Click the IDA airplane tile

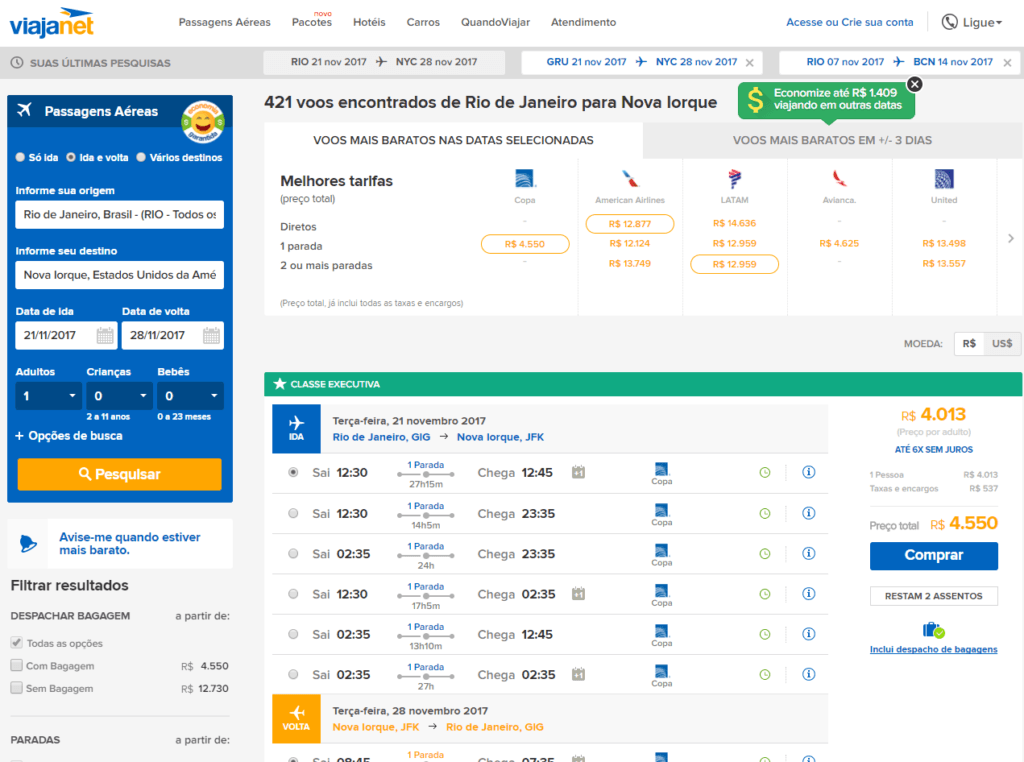pos(296,429)
